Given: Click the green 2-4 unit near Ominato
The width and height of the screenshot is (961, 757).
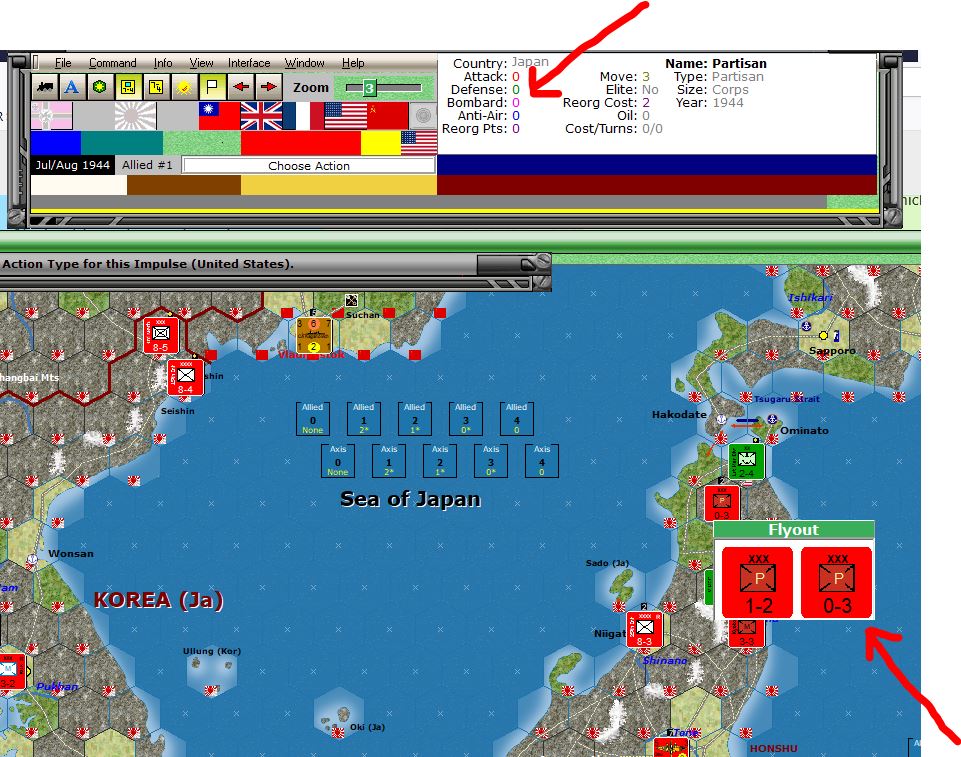Looking at the screenshot, I should [746, 461].
